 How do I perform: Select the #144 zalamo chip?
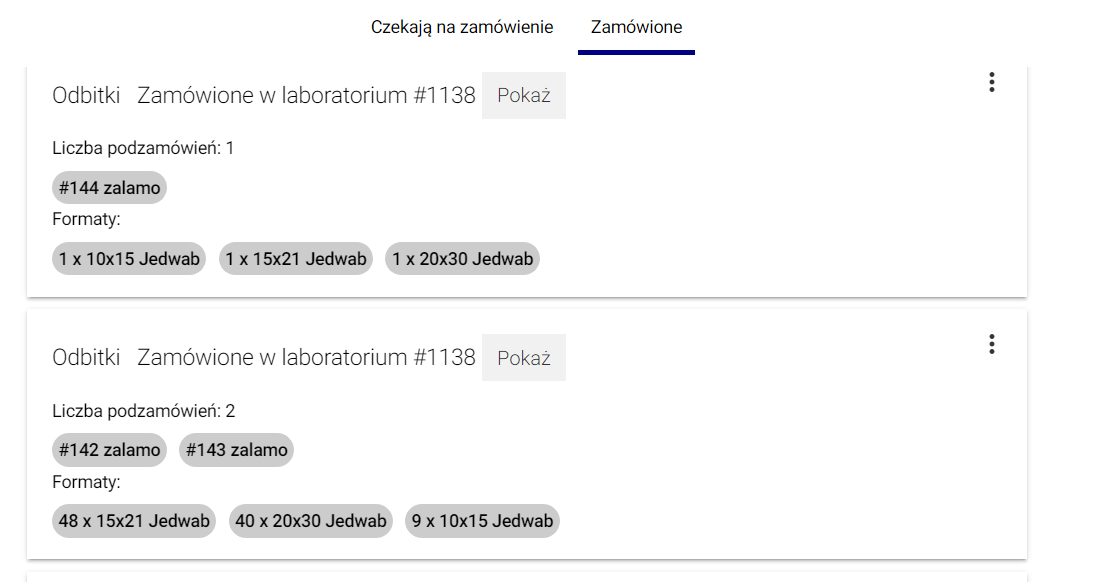pyautogui.click(x=109, y=188)
